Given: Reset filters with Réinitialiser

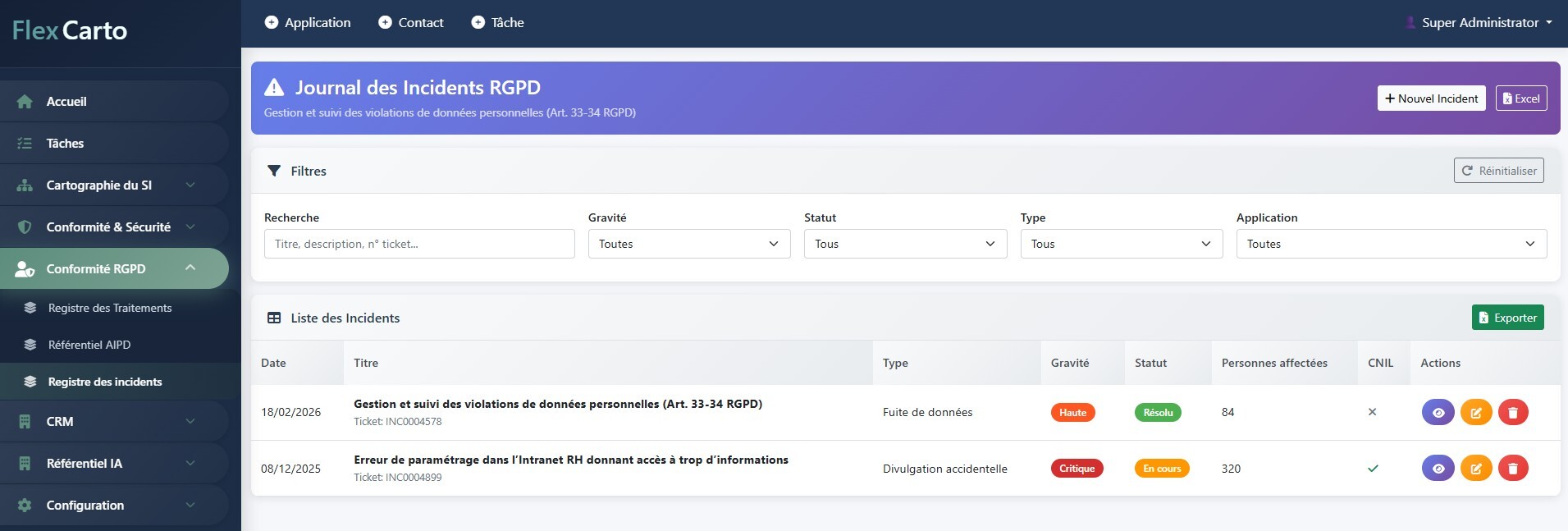Looking at the screenshot, I should [1499, 171].
